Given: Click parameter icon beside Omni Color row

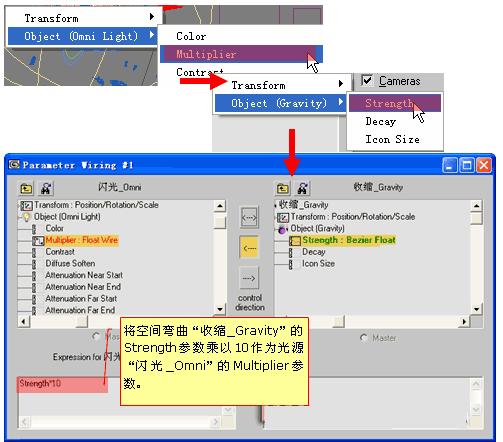Looking at the screenshot, I should tap(34, 229).
